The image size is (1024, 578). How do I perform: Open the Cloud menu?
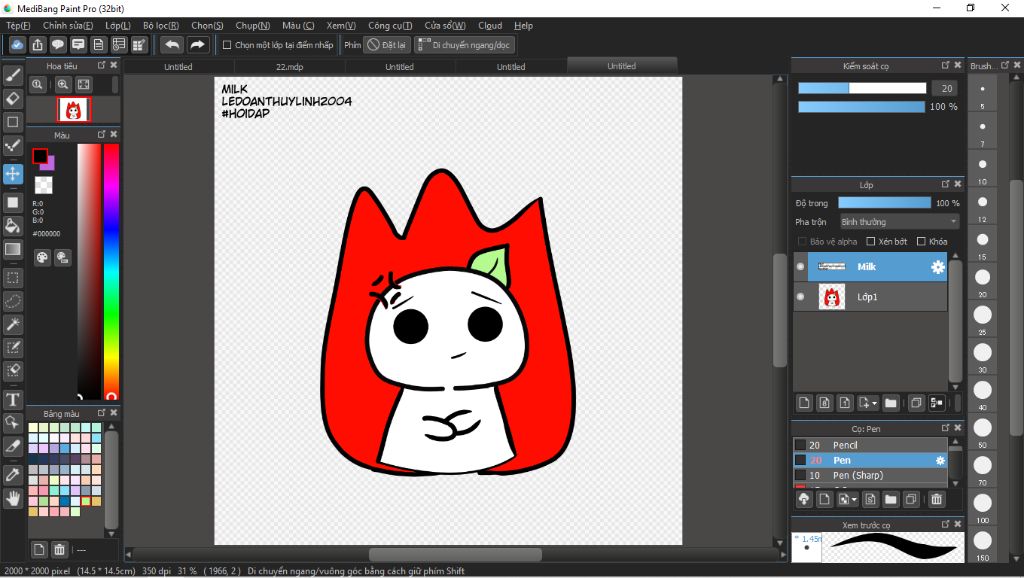(x=490, y=25)
